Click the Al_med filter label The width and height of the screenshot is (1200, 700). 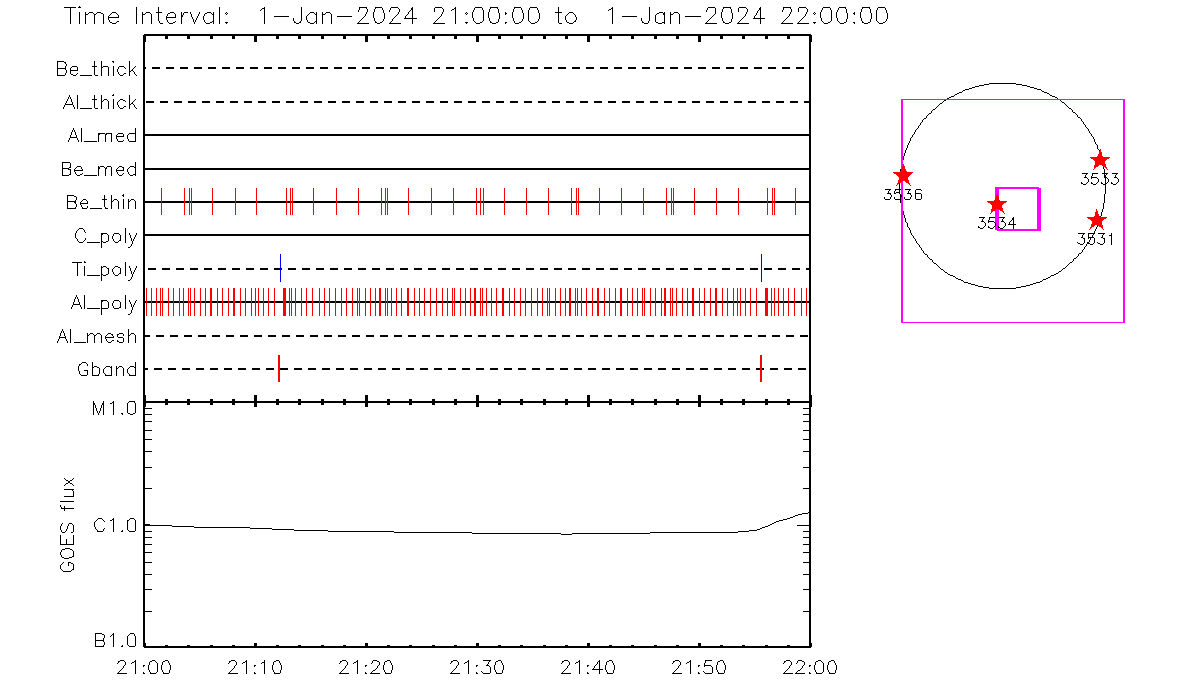point(103,136)
